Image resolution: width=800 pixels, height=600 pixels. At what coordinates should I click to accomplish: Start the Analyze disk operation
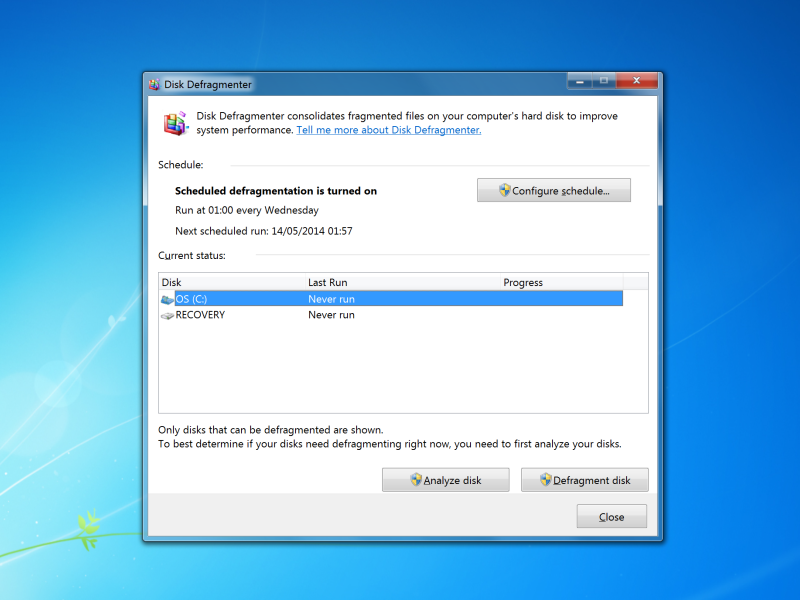[445, 480]
